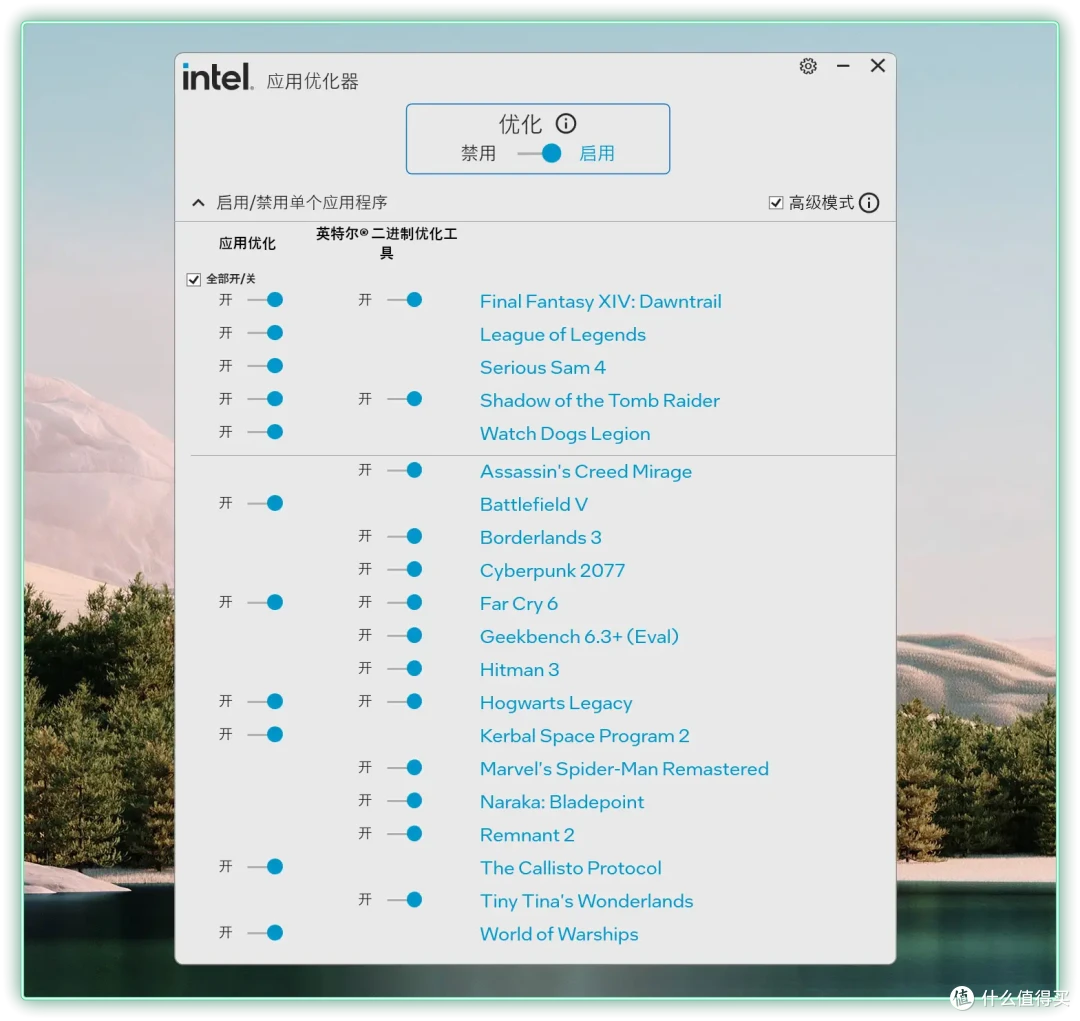1080x1021 pixels.
Task: Toggle binary optimization switch for Geekbench 6.3+
Action: 405,636
